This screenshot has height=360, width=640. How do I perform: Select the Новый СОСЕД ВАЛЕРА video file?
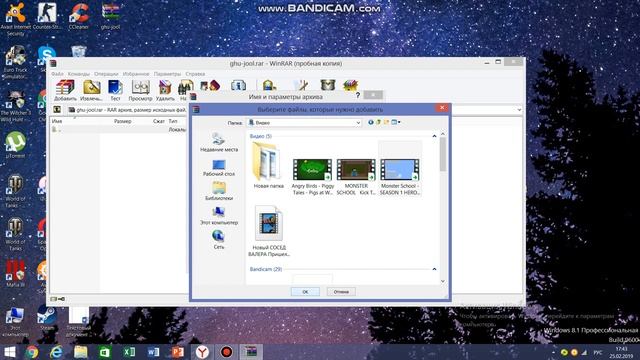point(269,231)
